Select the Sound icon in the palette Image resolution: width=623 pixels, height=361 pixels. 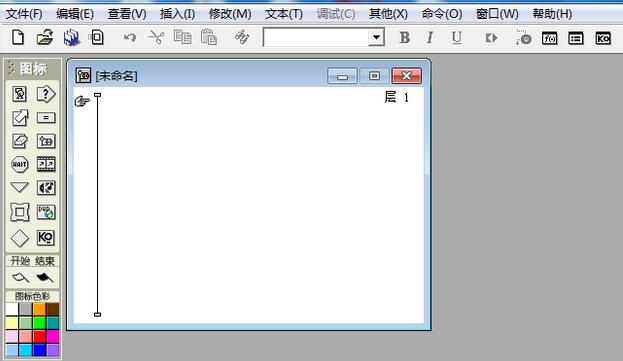(46, 188)
